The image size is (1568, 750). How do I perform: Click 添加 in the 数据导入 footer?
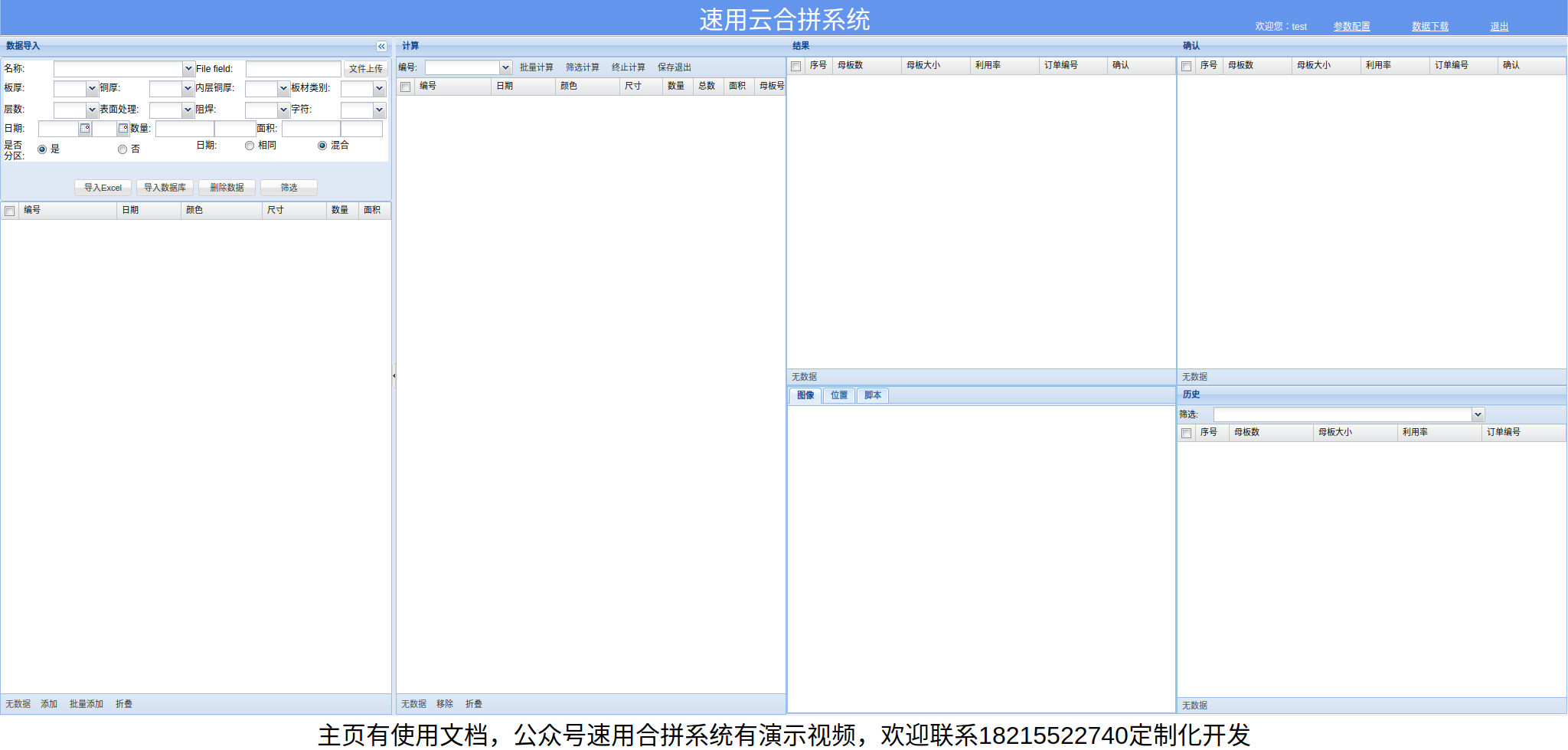(x=49, y=704)
